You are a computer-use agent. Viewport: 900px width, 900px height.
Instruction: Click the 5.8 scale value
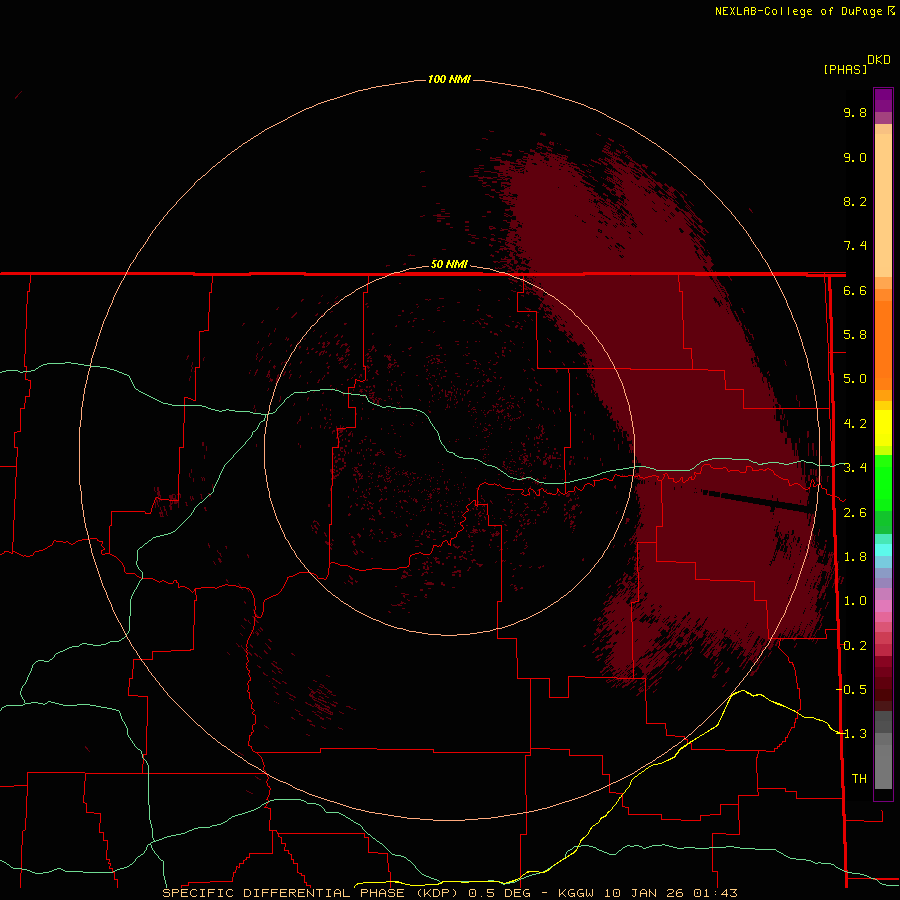855,335
